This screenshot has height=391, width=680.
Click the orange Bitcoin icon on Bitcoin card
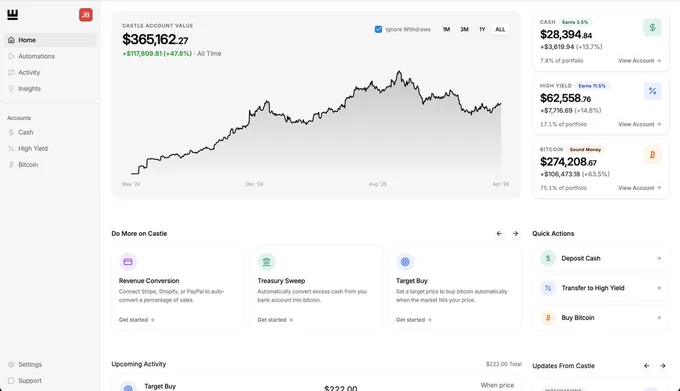point(652,155)
